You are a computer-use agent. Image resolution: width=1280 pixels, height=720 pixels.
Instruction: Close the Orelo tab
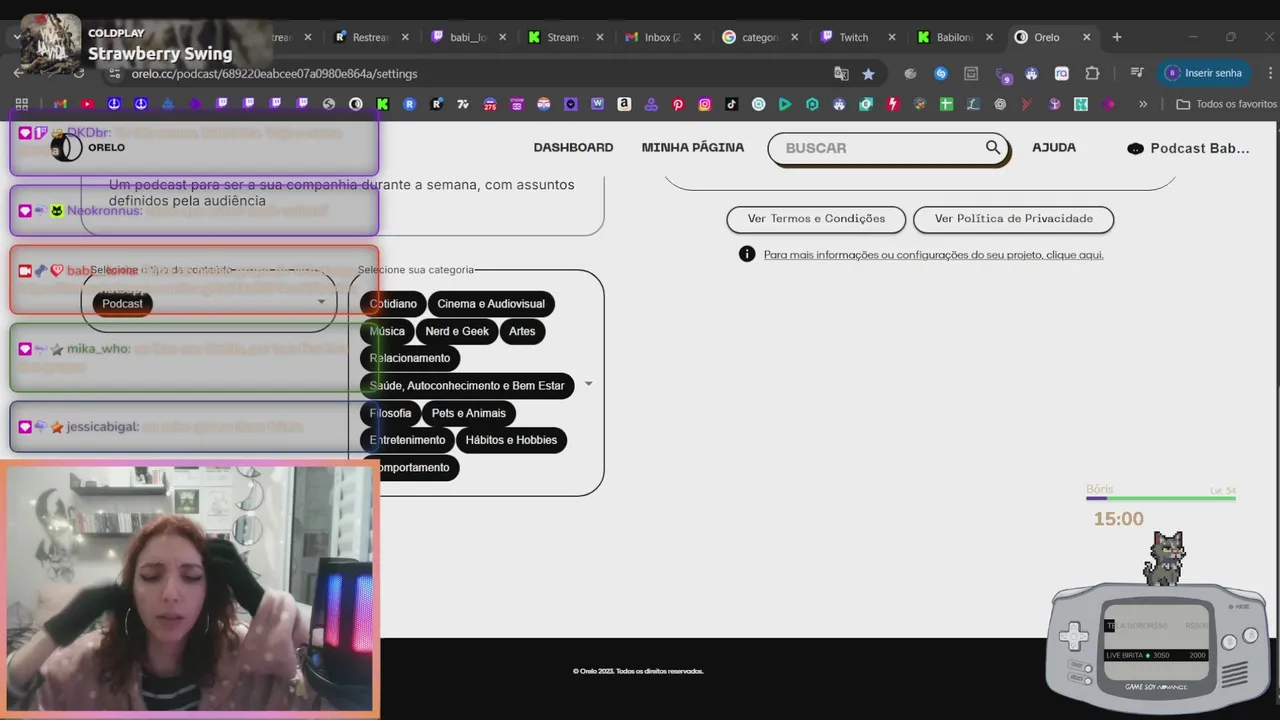1086,37
